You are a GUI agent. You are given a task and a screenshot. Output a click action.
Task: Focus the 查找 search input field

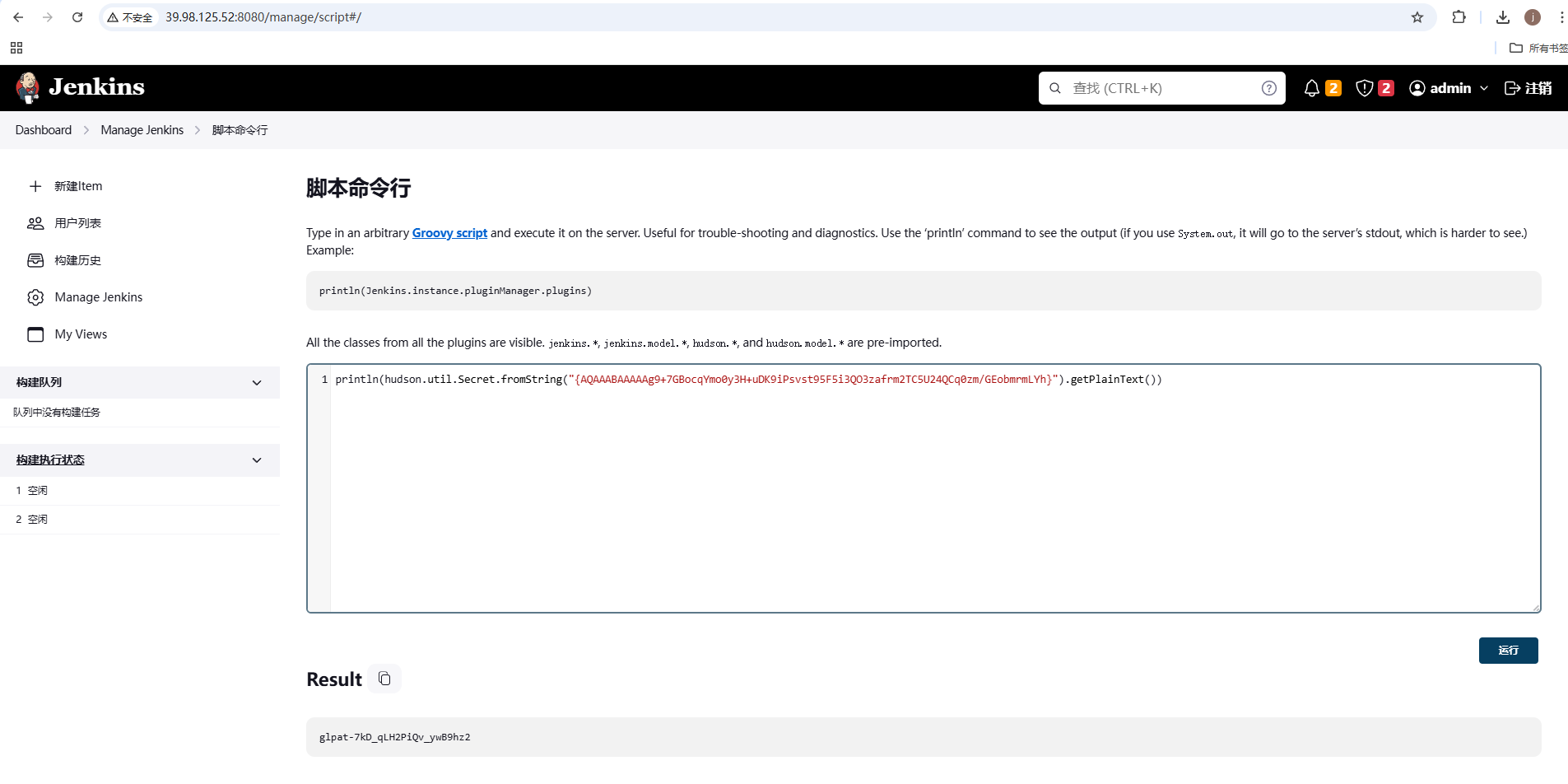[1161, 88]
